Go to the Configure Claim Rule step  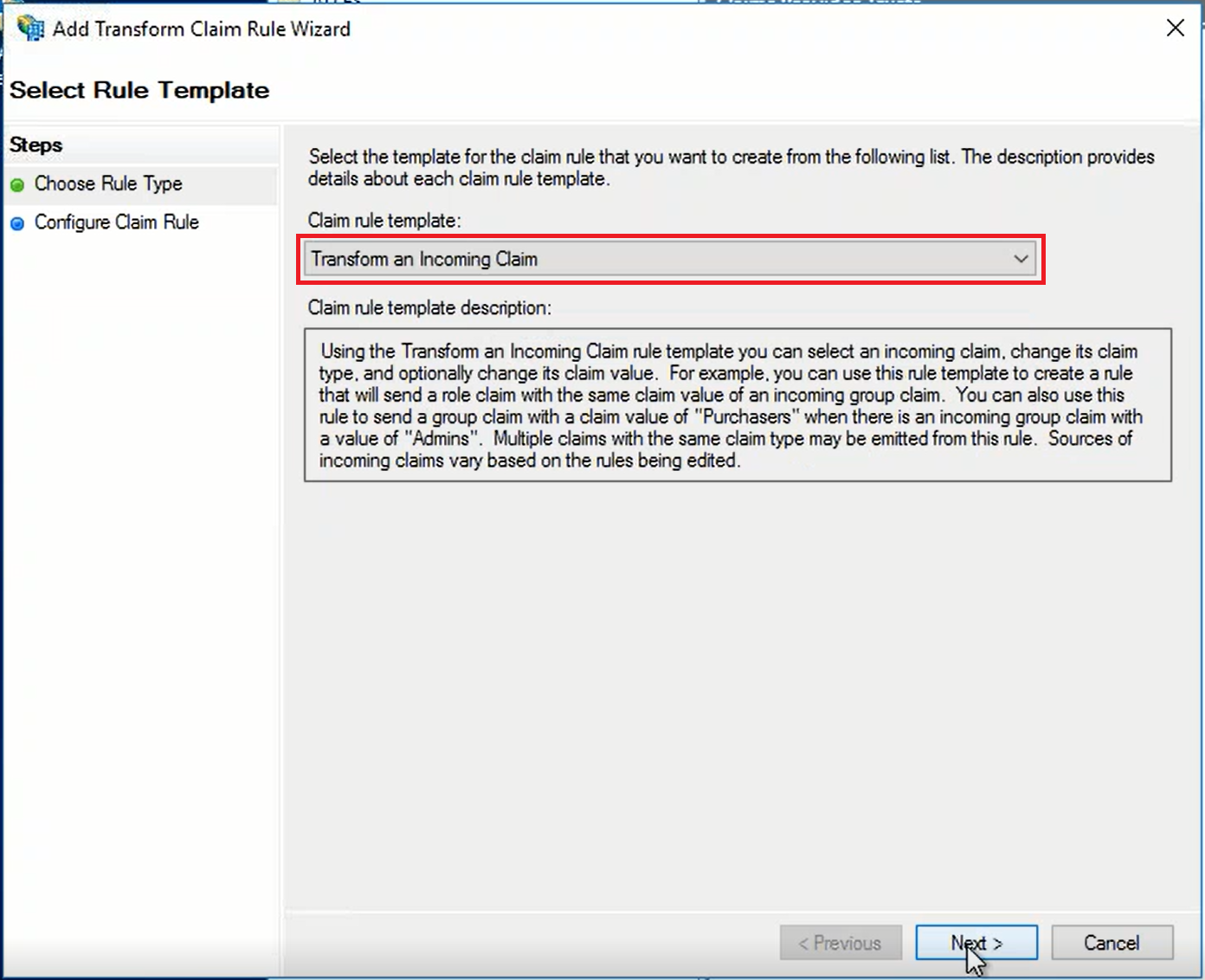coord(117,222)
